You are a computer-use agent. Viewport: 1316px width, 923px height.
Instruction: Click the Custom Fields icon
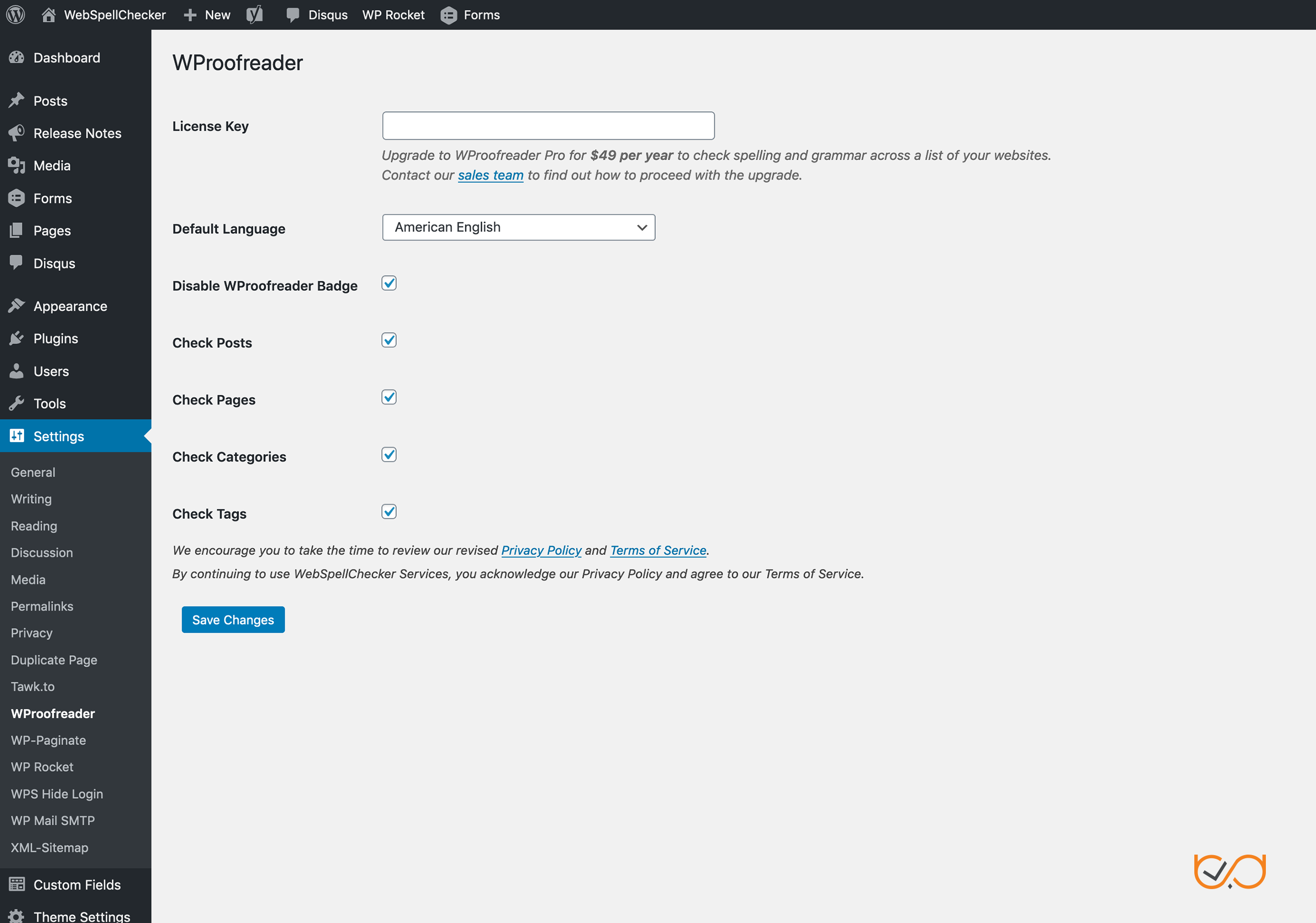click(17, 884)
